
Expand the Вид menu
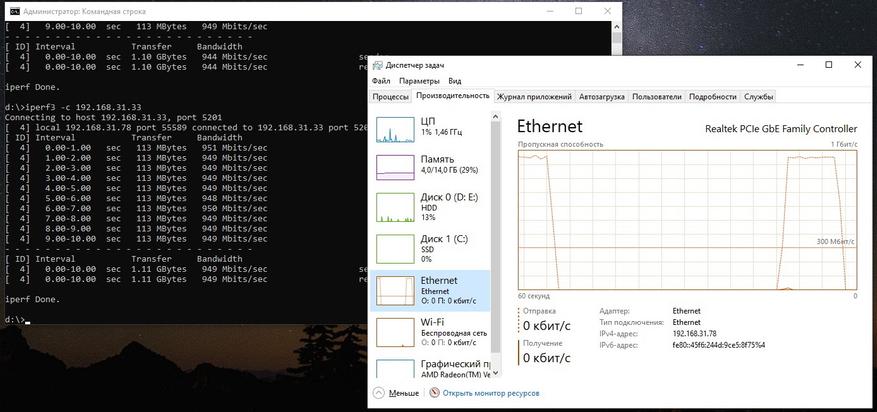click(x=455, y=81)
